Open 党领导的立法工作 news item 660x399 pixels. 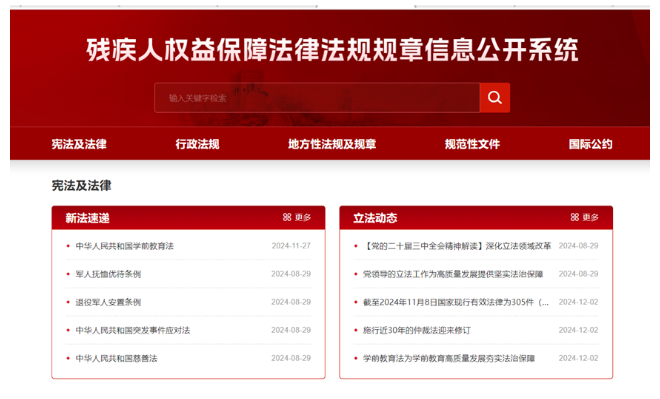(x=453, y=274)
